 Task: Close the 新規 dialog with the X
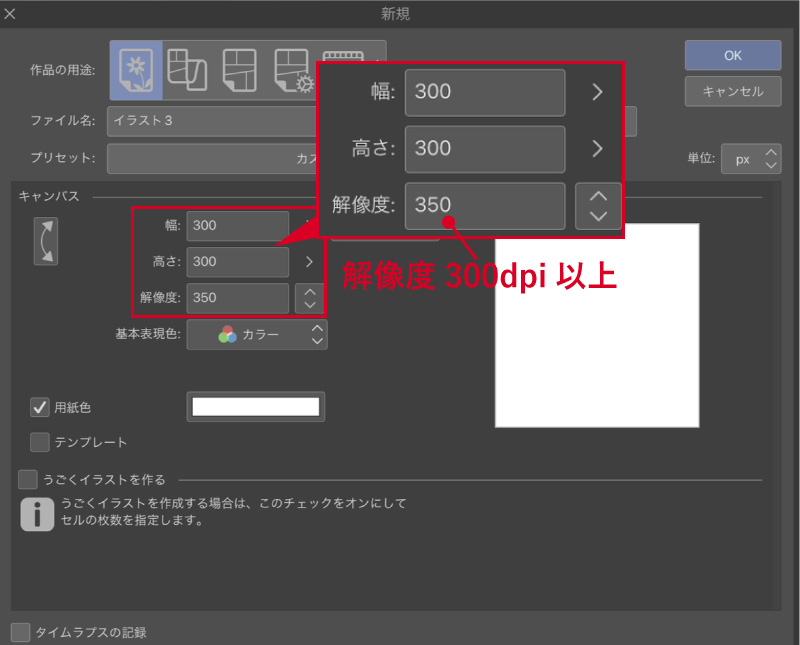[x=10, y=14]
